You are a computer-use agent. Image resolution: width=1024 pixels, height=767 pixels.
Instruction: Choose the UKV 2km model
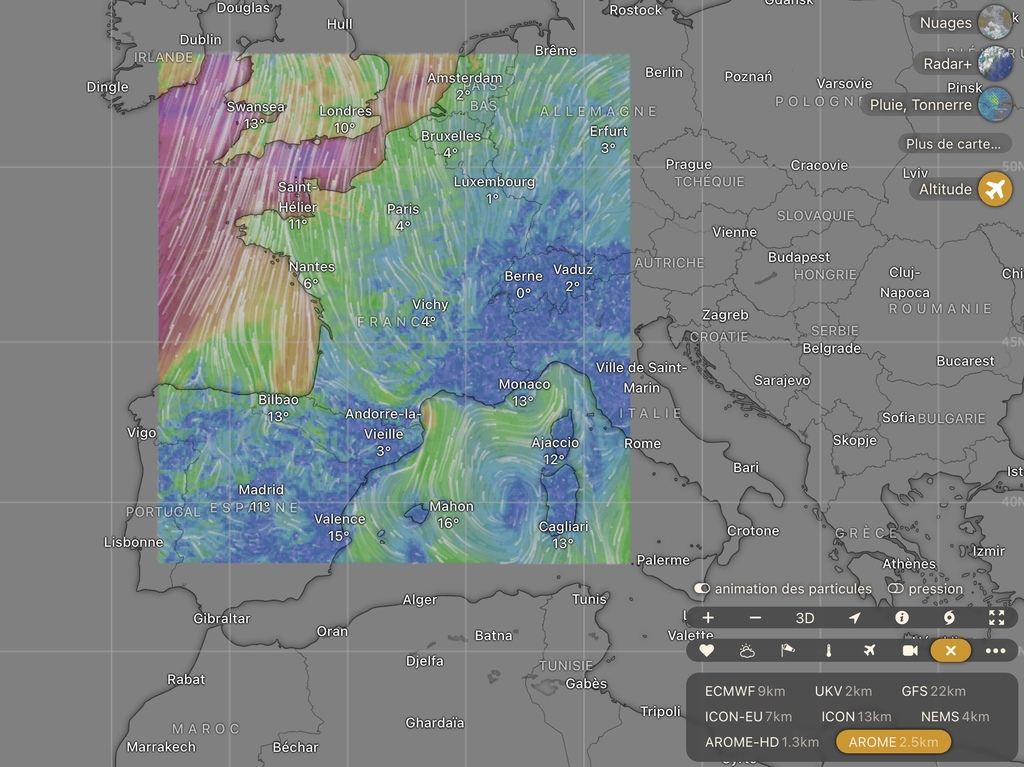coord(843,691)
